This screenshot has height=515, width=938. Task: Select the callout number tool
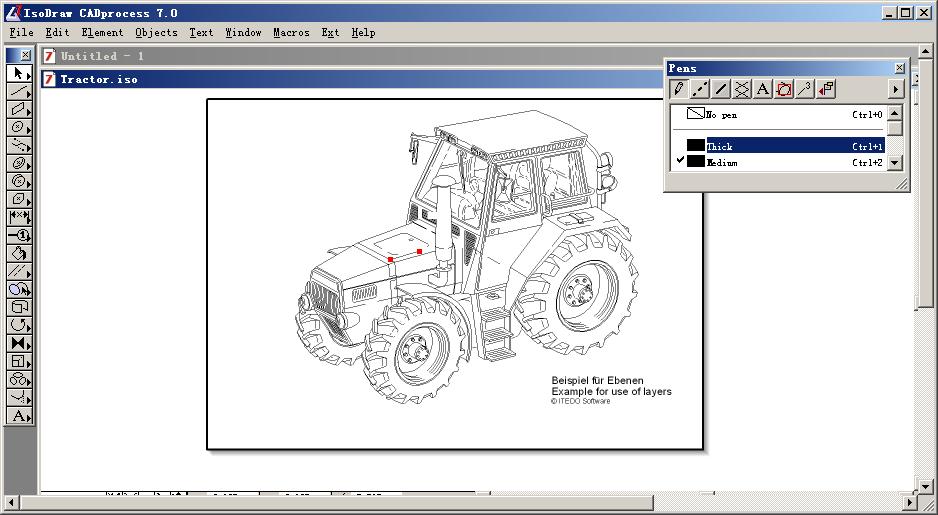tap(19, 235)
